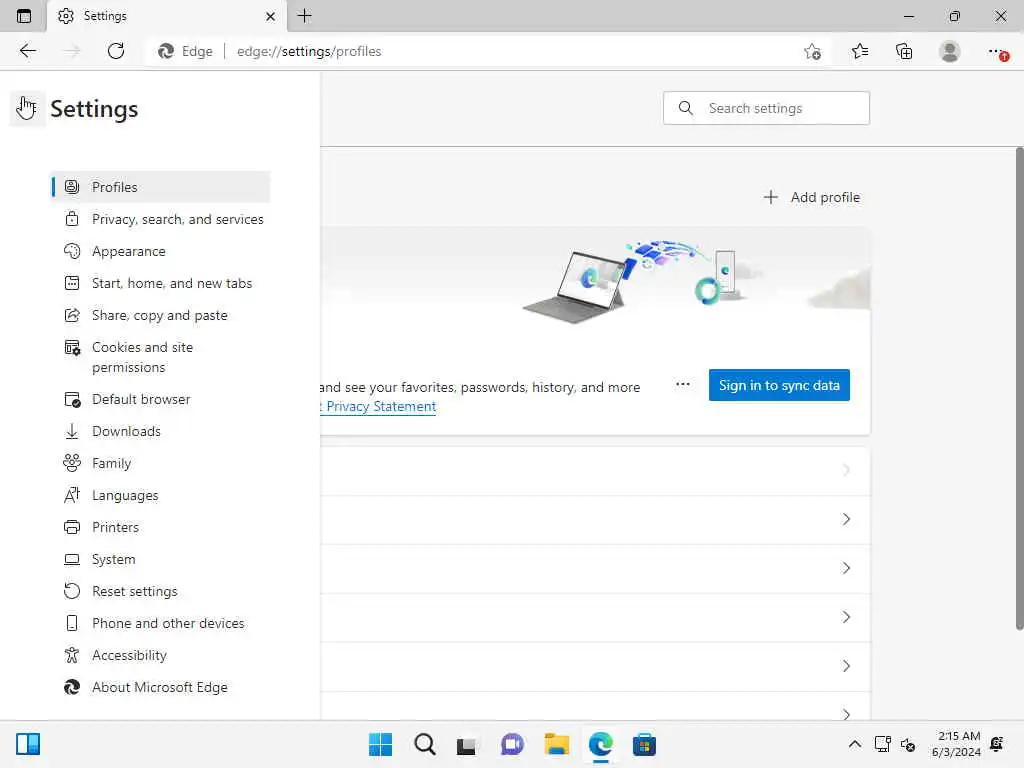Image resolution: width=1024 pixels, height=768 pixels.
Task: Expand the fourth profile settings row chevron
Action: coord(846,617)
